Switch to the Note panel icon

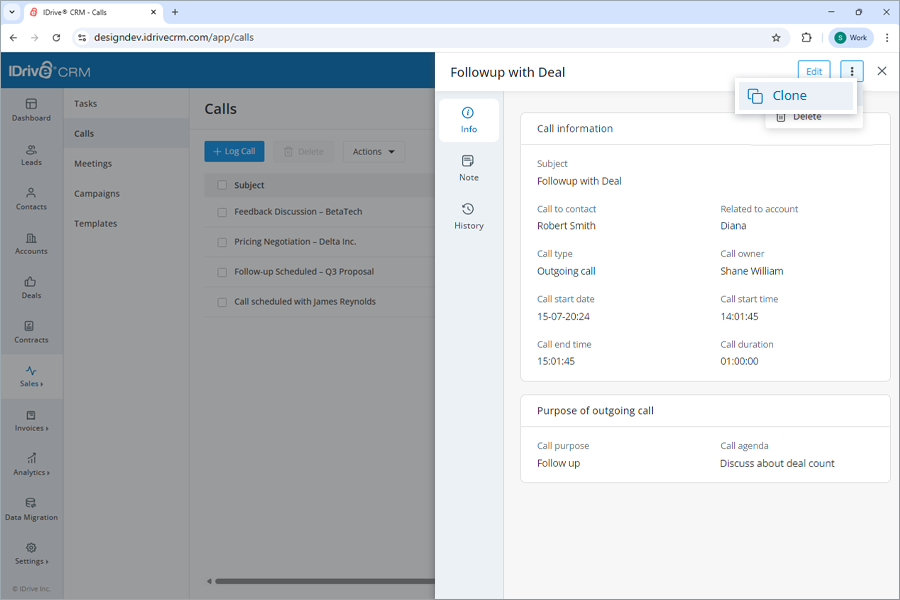coord(468,169)
